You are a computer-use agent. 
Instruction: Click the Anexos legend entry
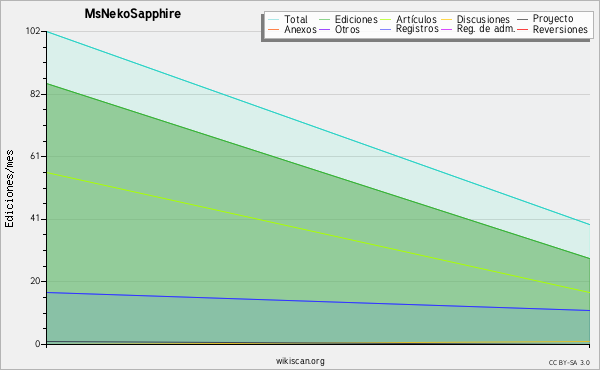point(292,29)
